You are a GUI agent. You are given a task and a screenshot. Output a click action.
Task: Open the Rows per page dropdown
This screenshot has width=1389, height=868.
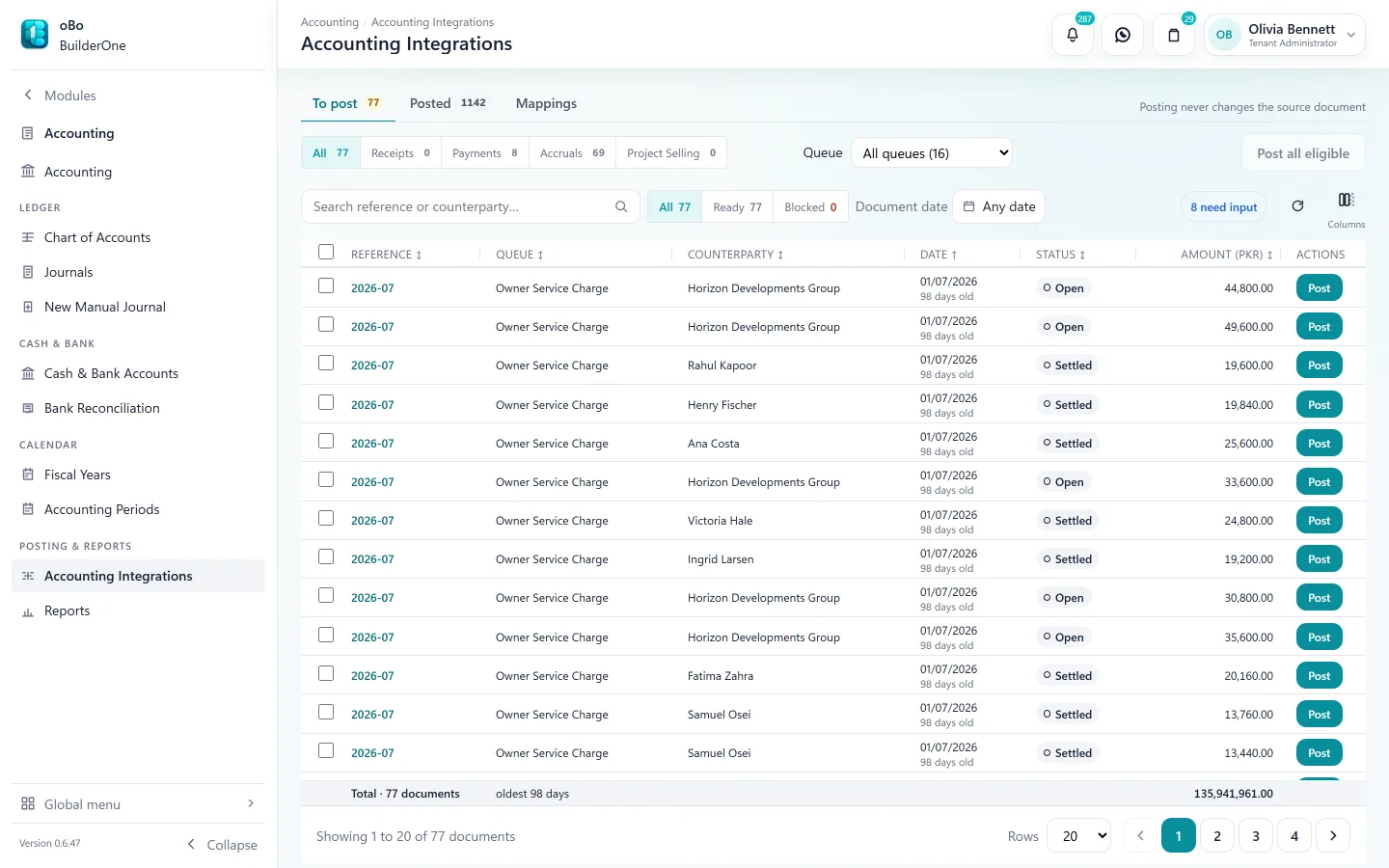click(1080, 836)
